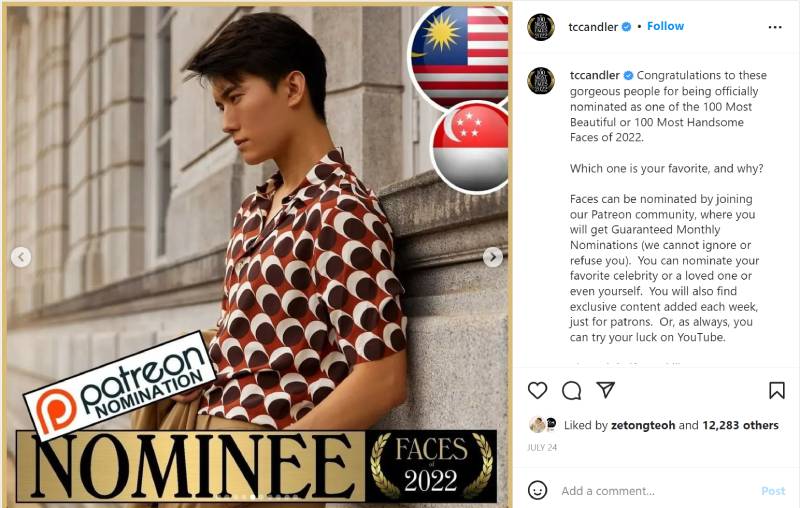The width and height of the screenshot is (800, 508).
Task: Open tccandler profile from header username
Action: click(593, 27)
